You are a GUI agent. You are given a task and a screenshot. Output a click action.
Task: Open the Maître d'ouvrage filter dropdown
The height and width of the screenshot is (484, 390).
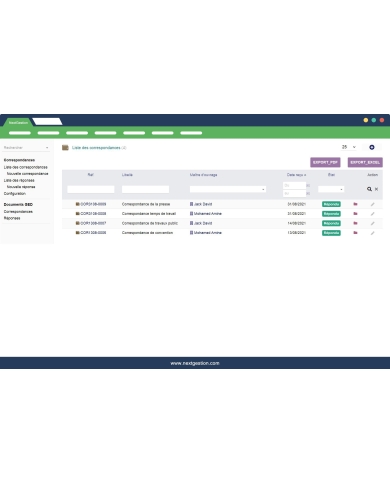pos(228,189)
